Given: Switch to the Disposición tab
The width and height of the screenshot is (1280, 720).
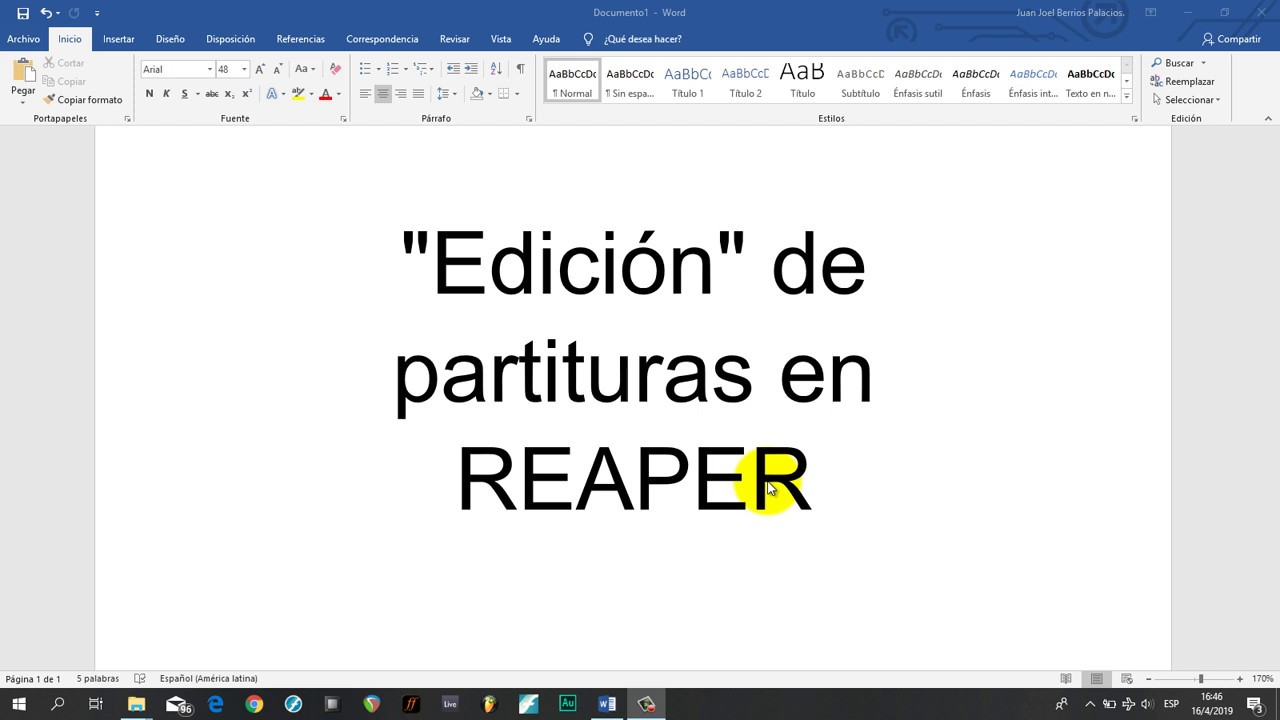Looking at the screenshot, I should pos(231,39).
